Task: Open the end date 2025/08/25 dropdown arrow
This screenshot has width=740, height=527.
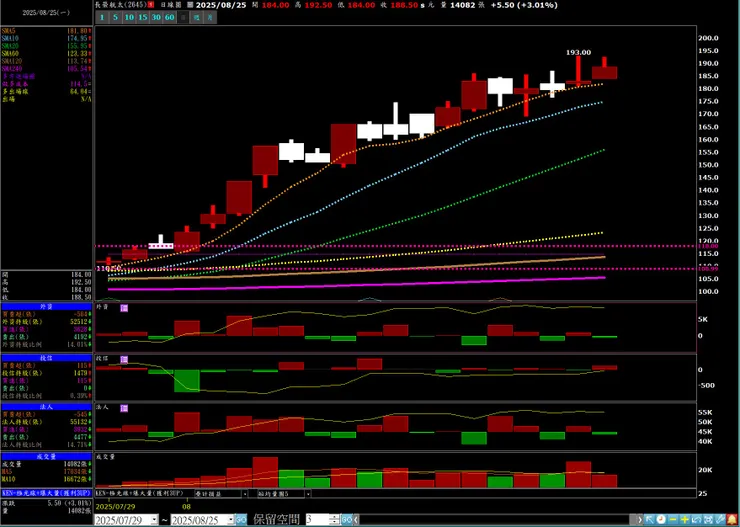Action: (x=231, y=519)
